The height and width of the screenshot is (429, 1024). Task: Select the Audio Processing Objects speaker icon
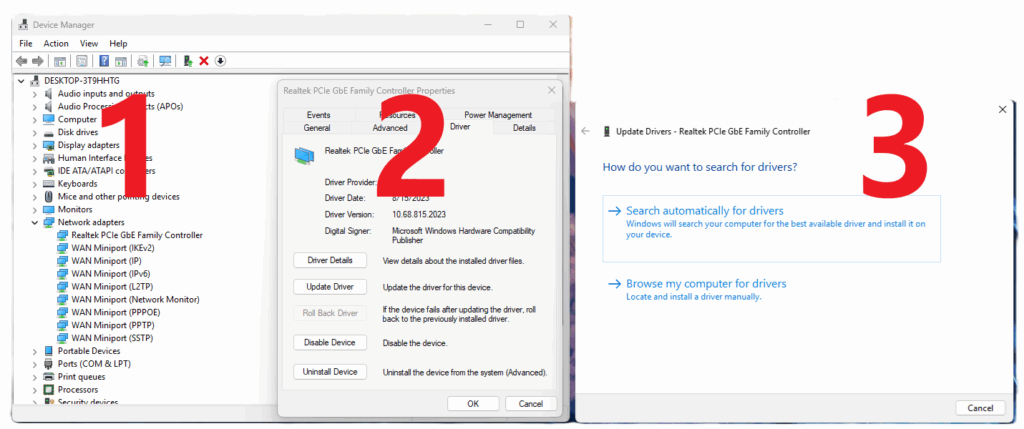[x=48, y=106]
